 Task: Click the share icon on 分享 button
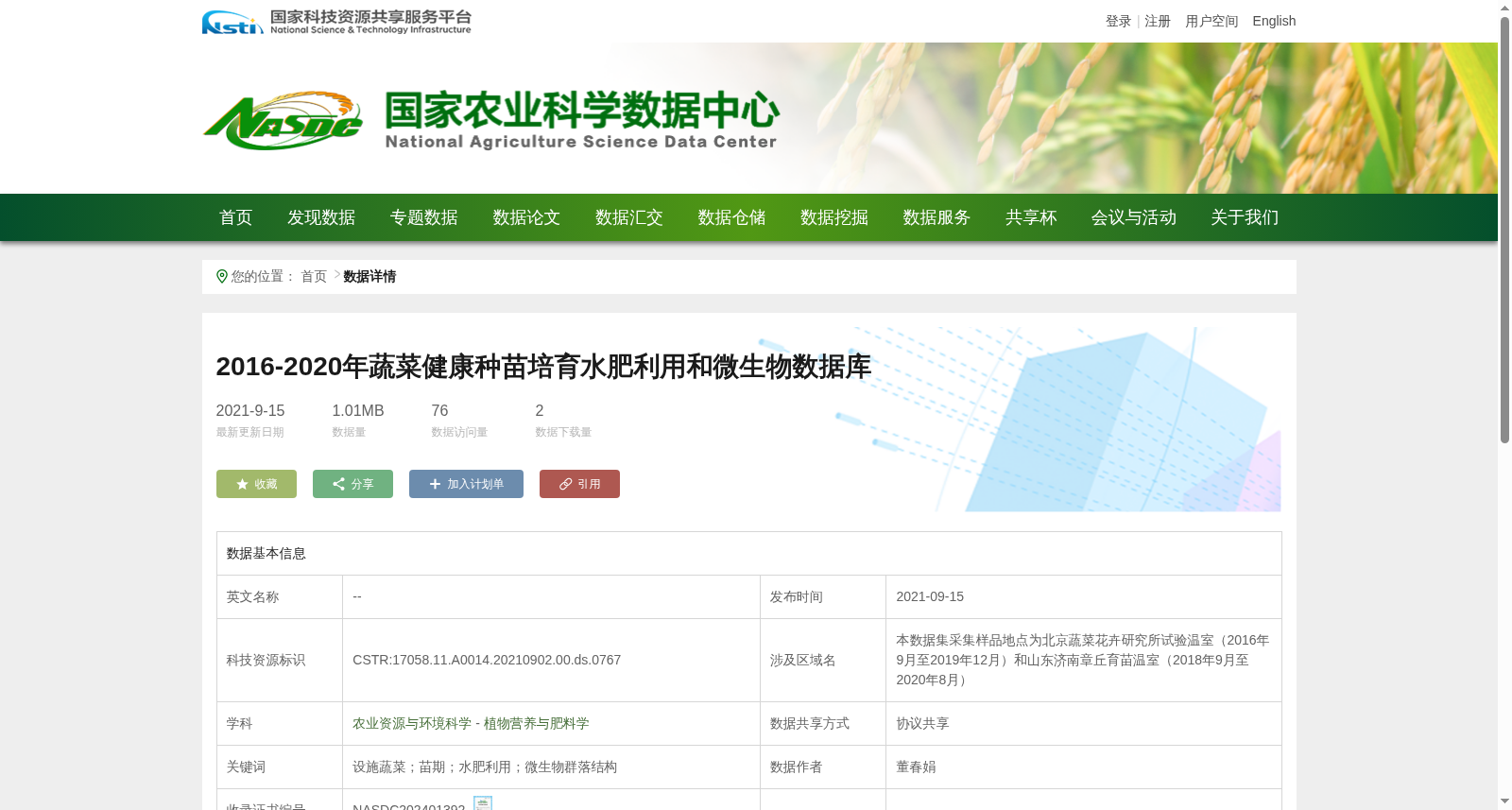[338, 484]
